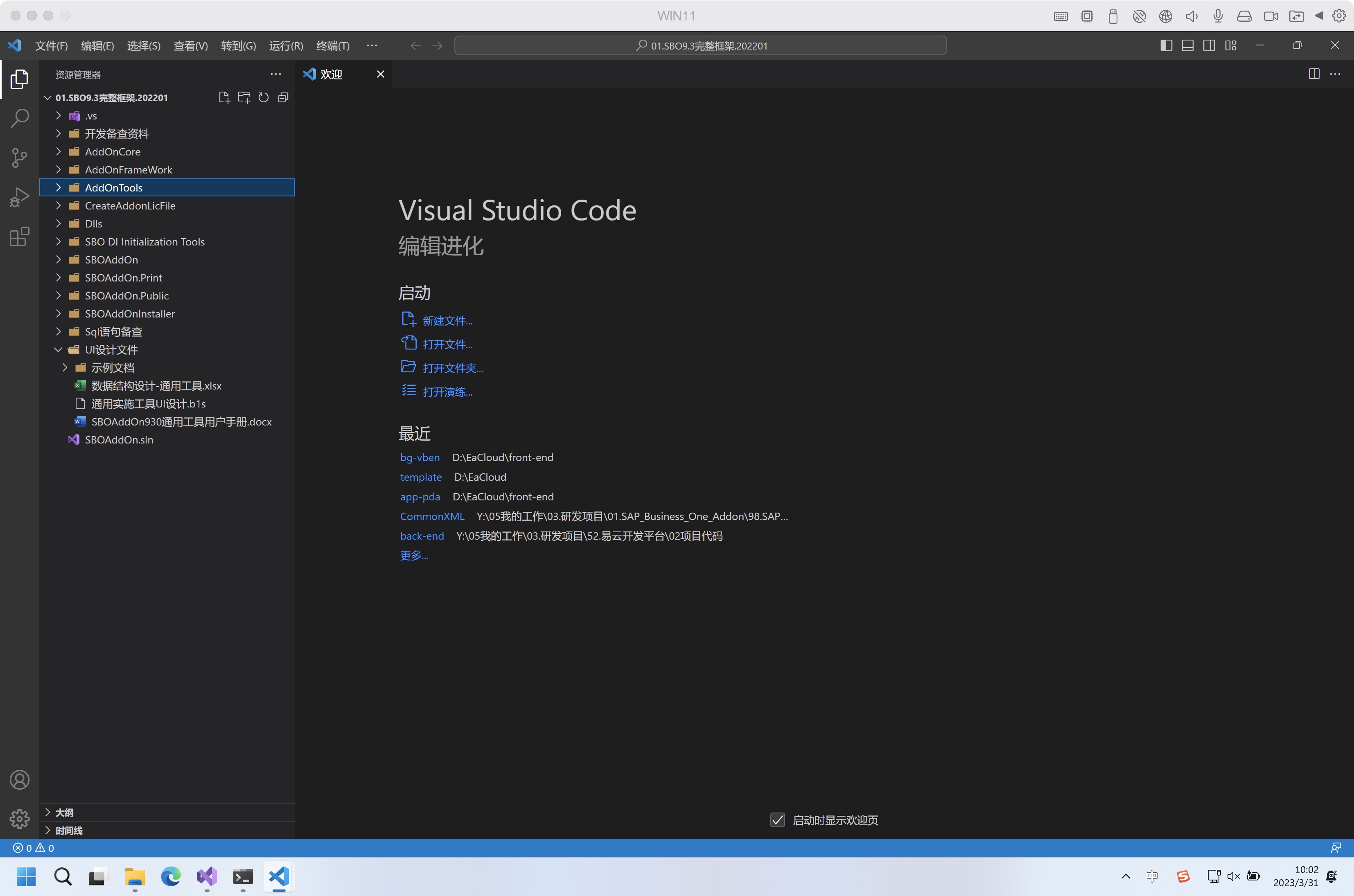
Task: Open recent project bg-vben
Action: [x=420, y=458]
